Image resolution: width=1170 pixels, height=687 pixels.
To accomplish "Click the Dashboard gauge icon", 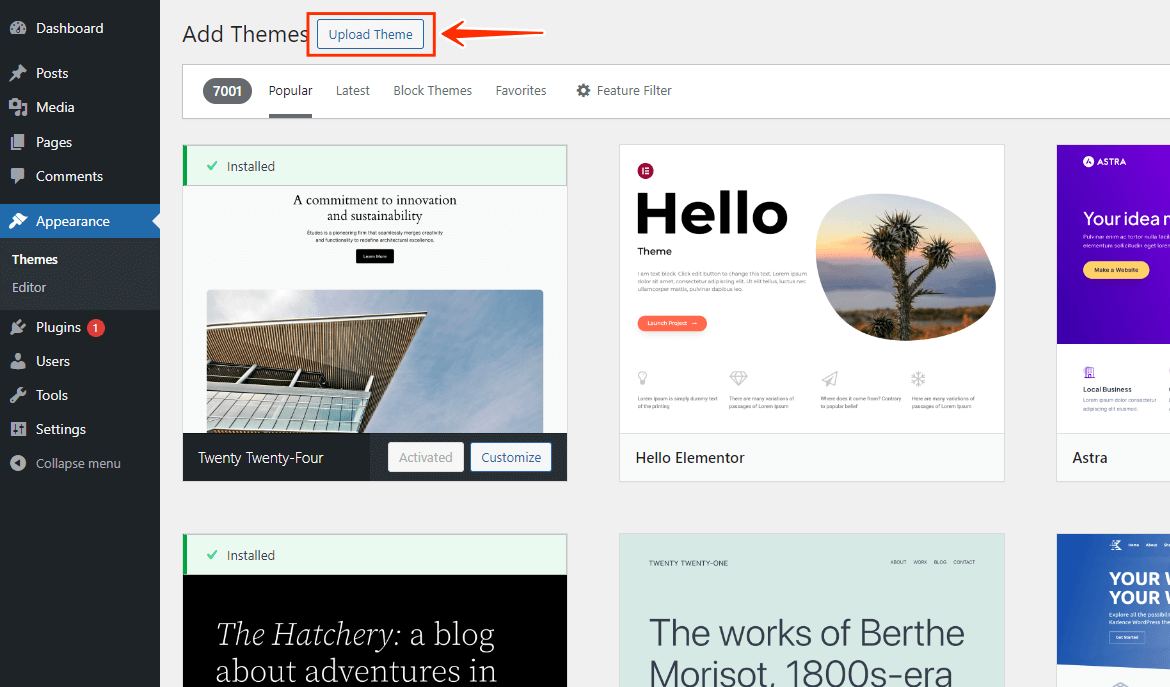I will coord(19,28).
